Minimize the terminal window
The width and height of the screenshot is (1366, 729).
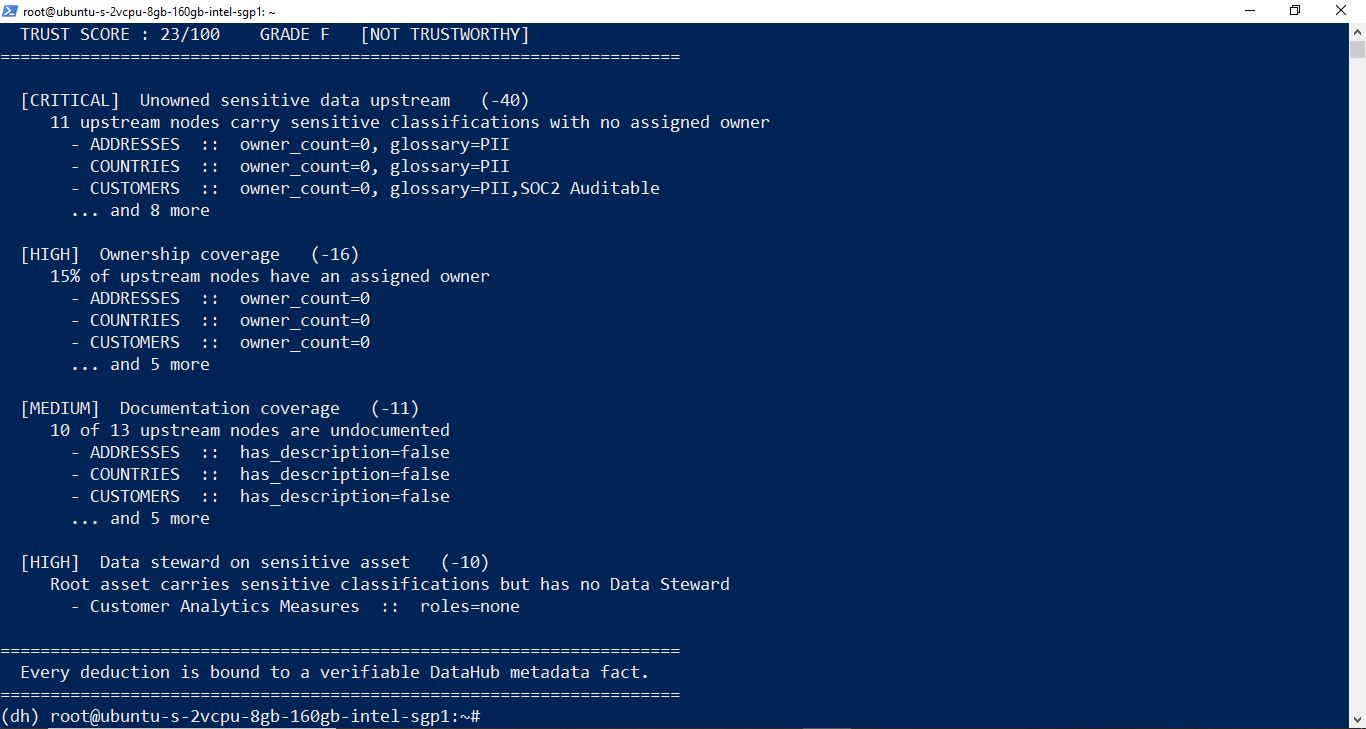point(1251,11)
